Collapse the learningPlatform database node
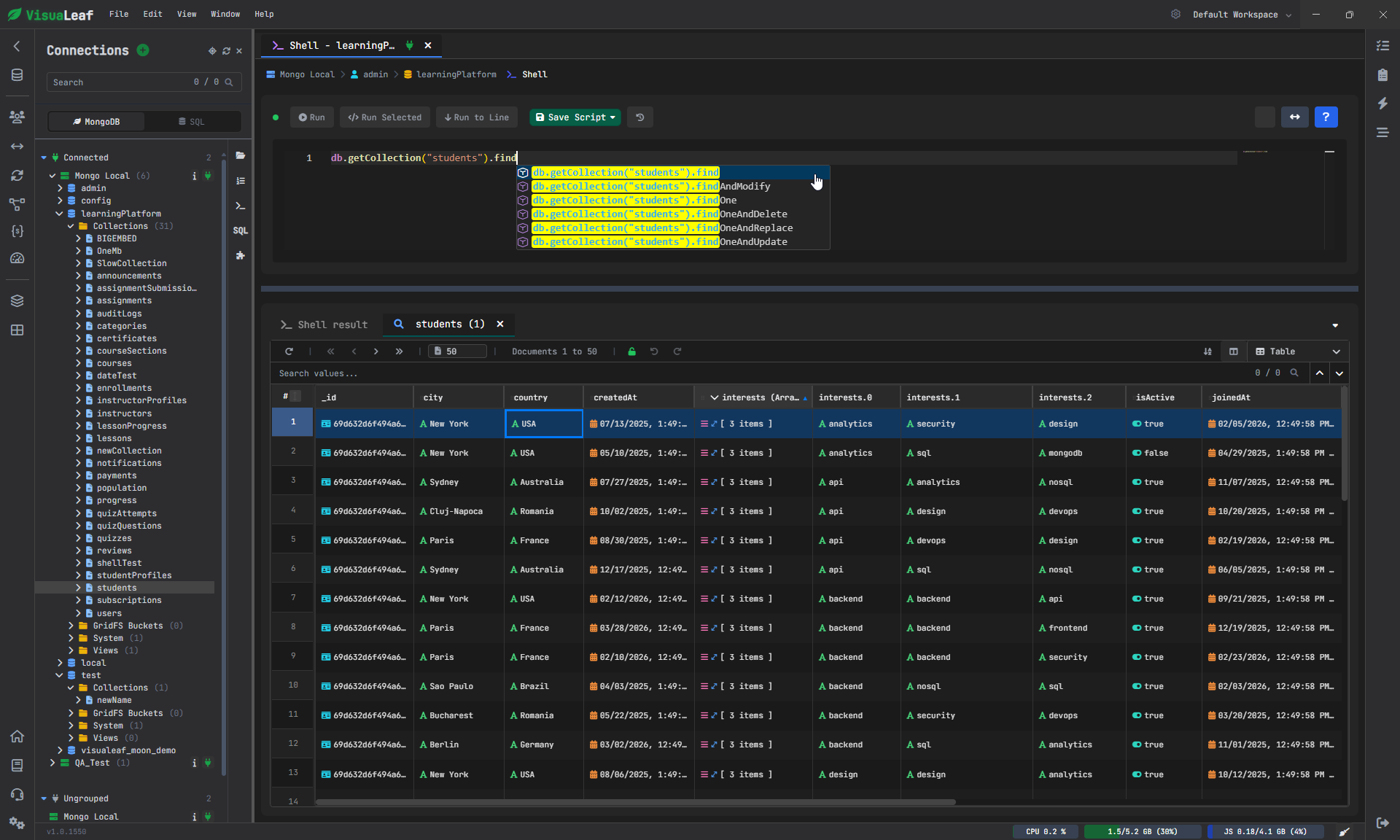1400x840 pixels. pos(60,214)
